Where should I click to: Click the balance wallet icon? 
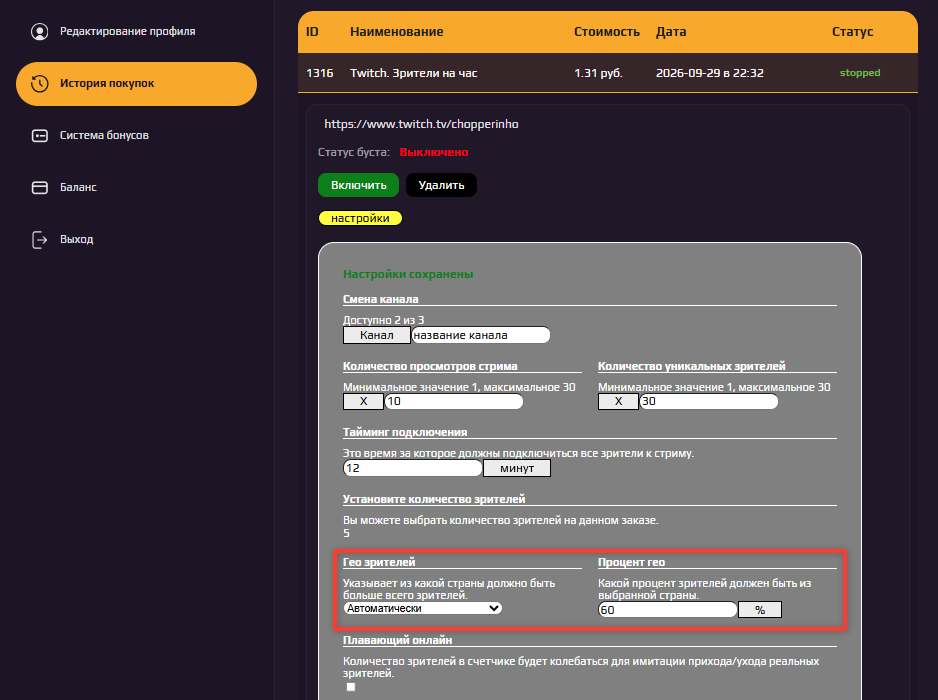pos(39,188)
